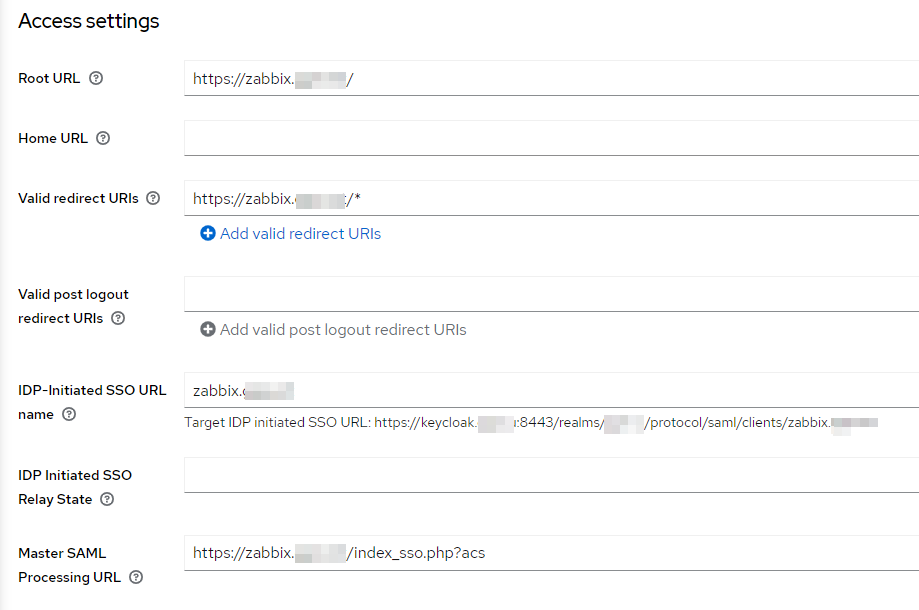Viewport: 919px width, 610px height.
Task: Show help for Master SAML Processing URL
Action: [136, 577]
